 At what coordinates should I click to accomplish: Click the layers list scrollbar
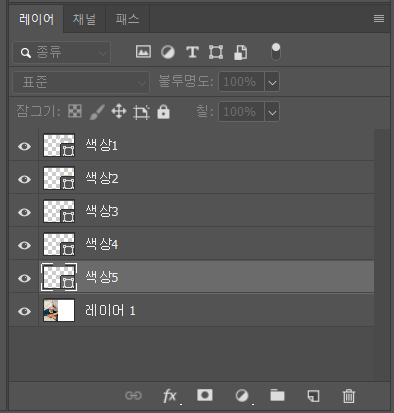382,255
